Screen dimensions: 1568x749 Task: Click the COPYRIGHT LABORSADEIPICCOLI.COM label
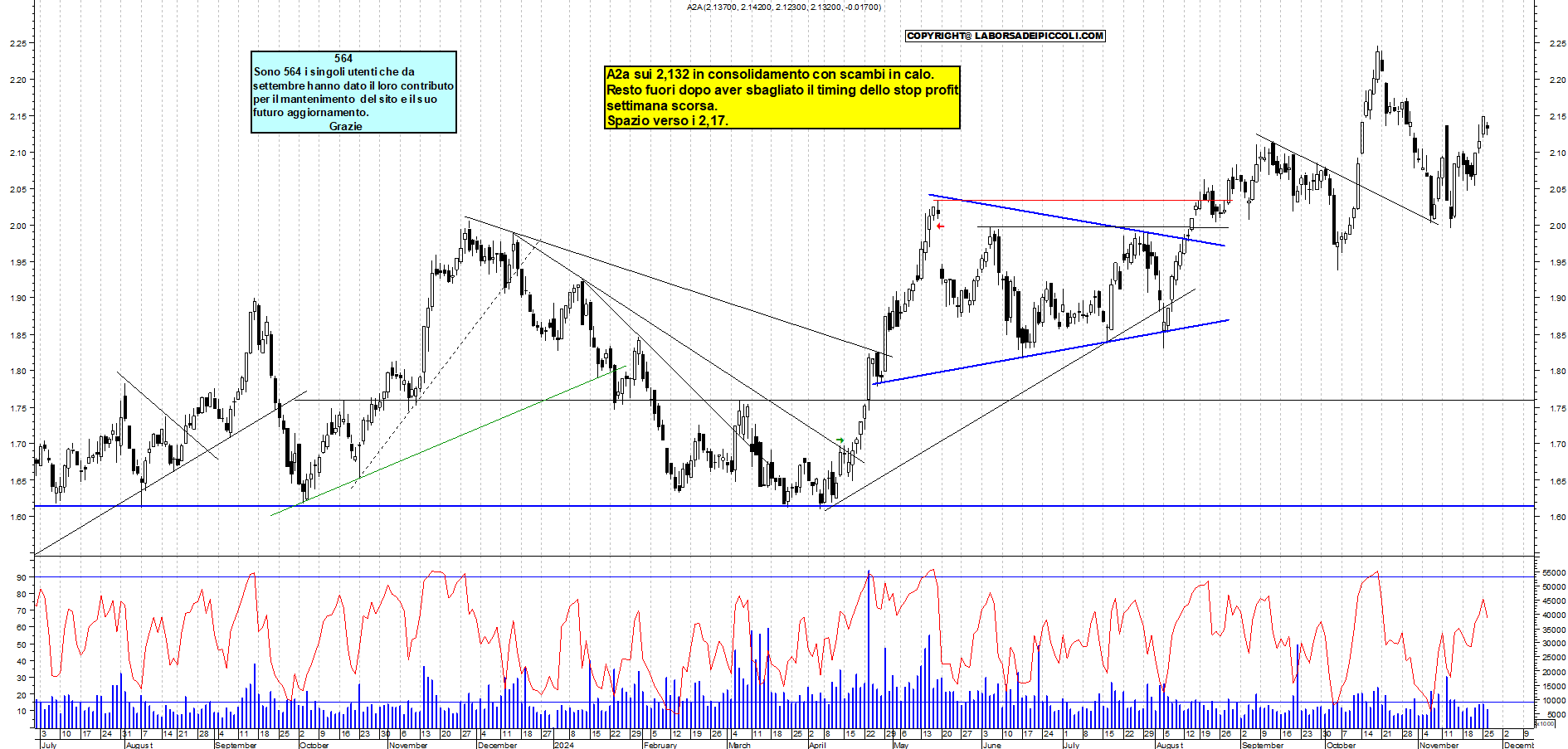pyautogui.click(x=1005, y=36)
